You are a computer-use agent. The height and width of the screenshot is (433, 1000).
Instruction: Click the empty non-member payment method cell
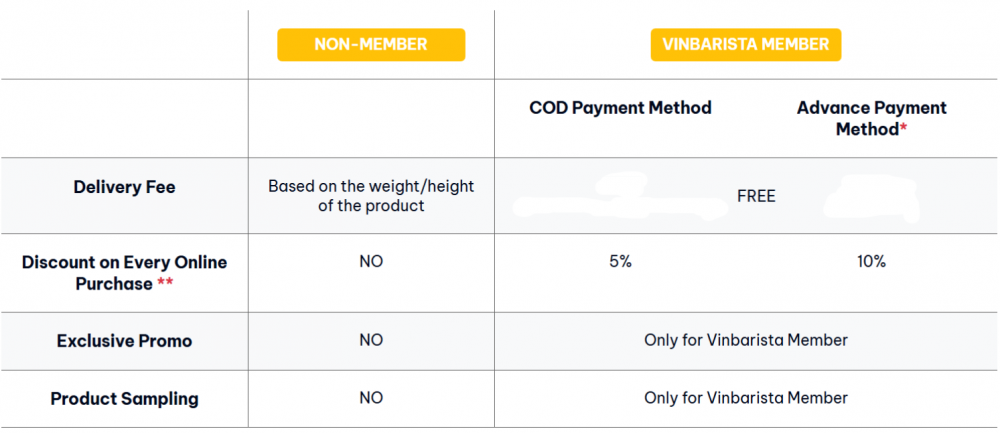click(x=371, y=119)
